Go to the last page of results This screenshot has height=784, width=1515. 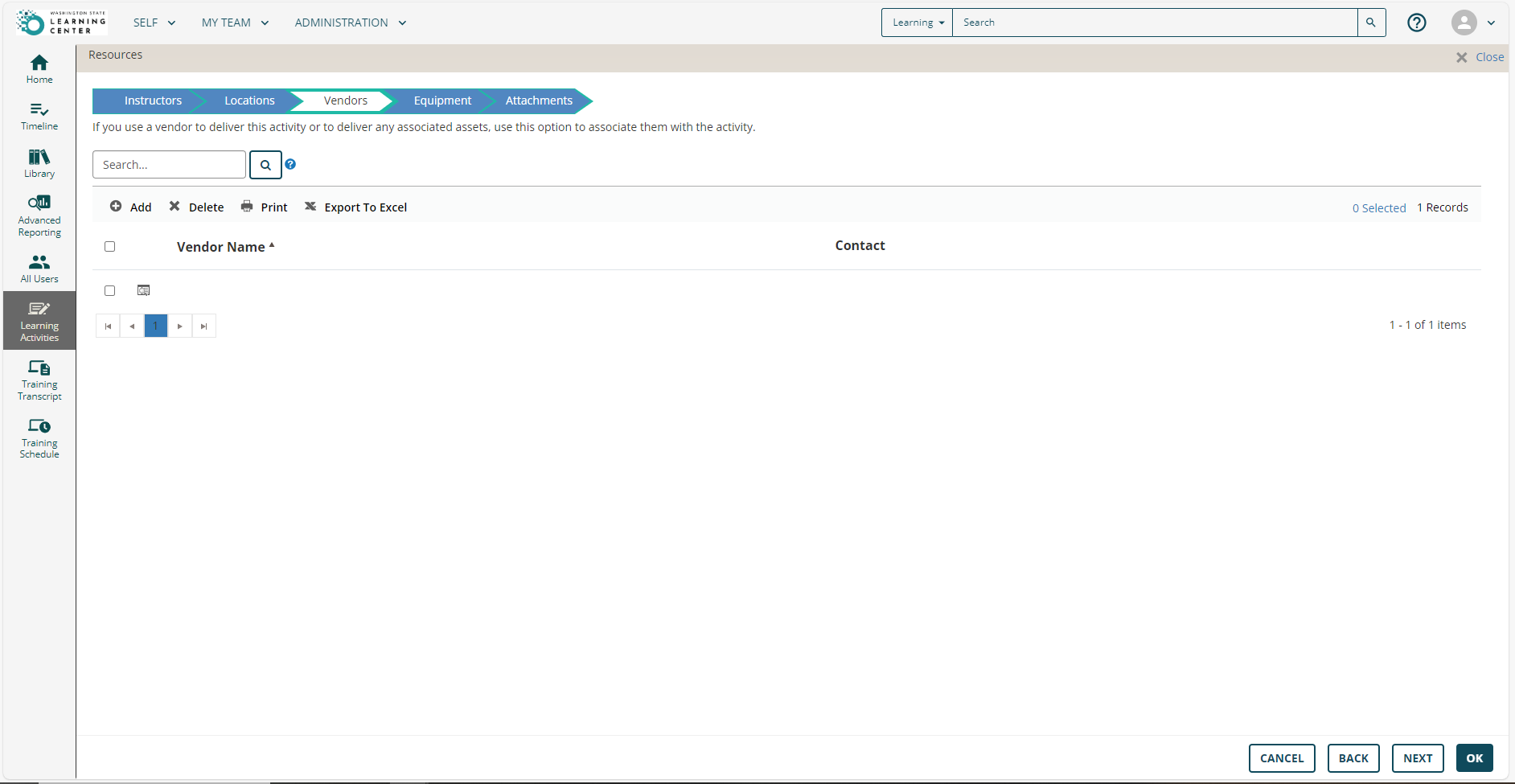pyautogui.click(x=204, y=326)
